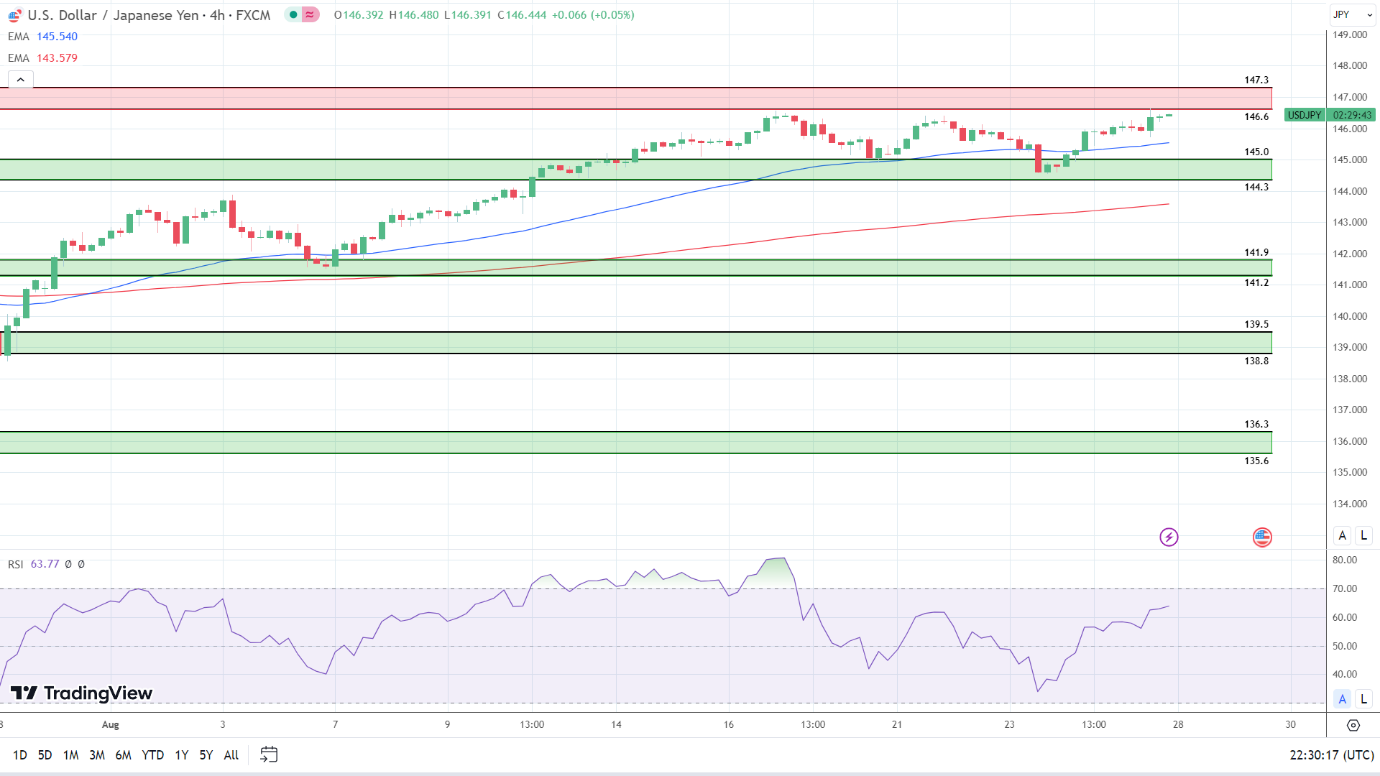Click the blue EMA 145.540 legend

tap(43, 36)
